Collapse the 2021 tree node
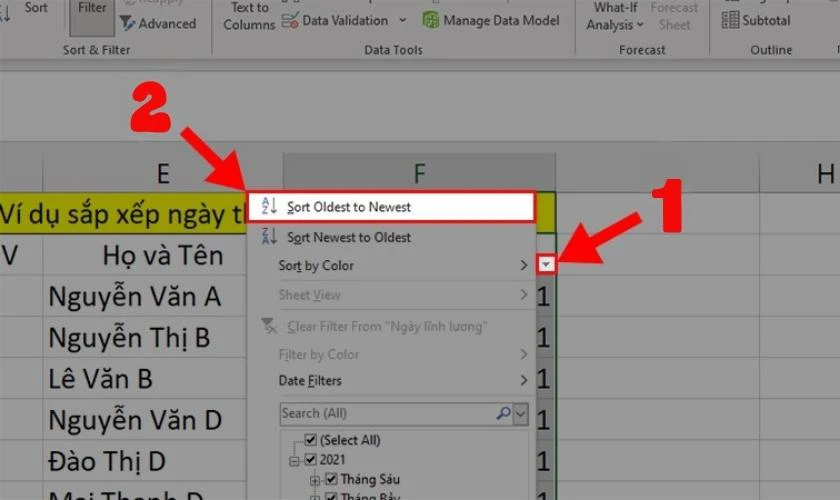Viewport: 840px width, 500px height. tap(295, 460)
